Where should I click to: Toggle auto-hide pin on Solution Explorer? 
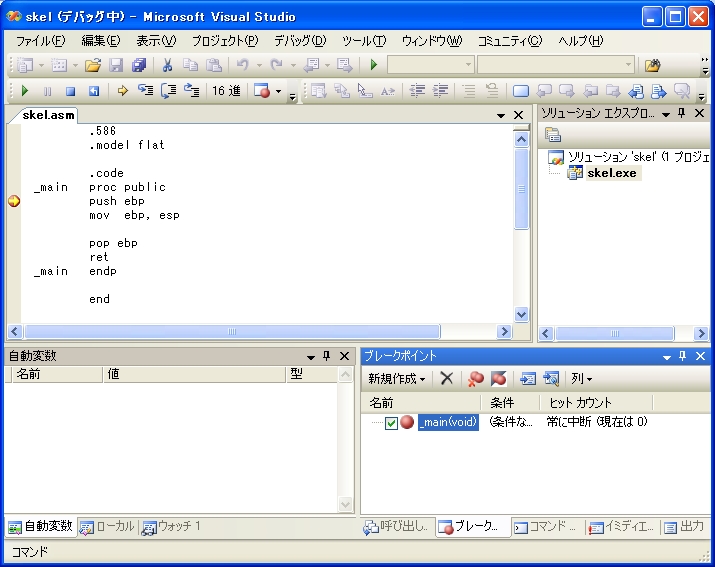coord(682,113)
